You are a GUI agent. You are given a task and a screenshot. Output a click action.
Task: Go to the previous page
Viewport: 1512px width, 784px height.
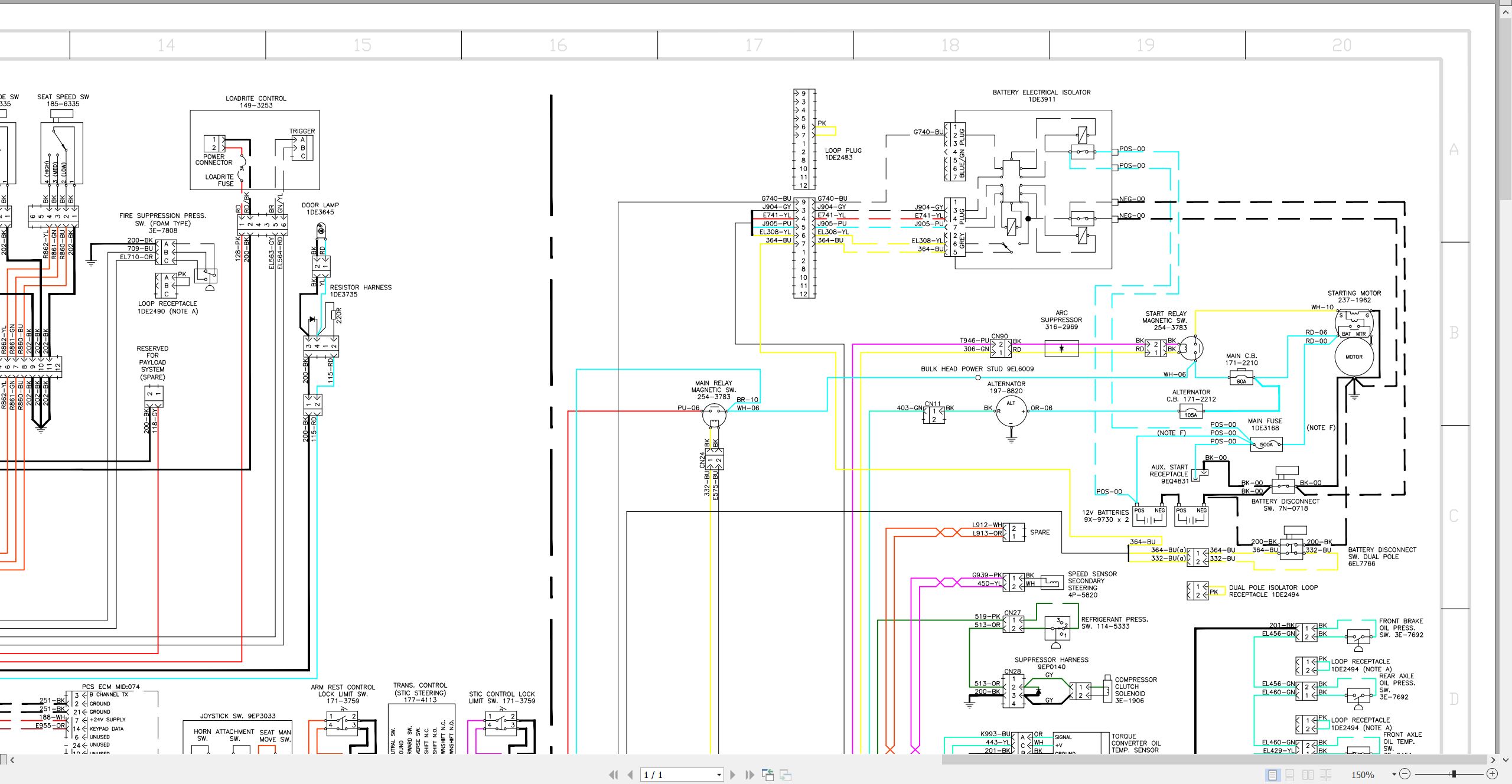[x=630, y=775]
